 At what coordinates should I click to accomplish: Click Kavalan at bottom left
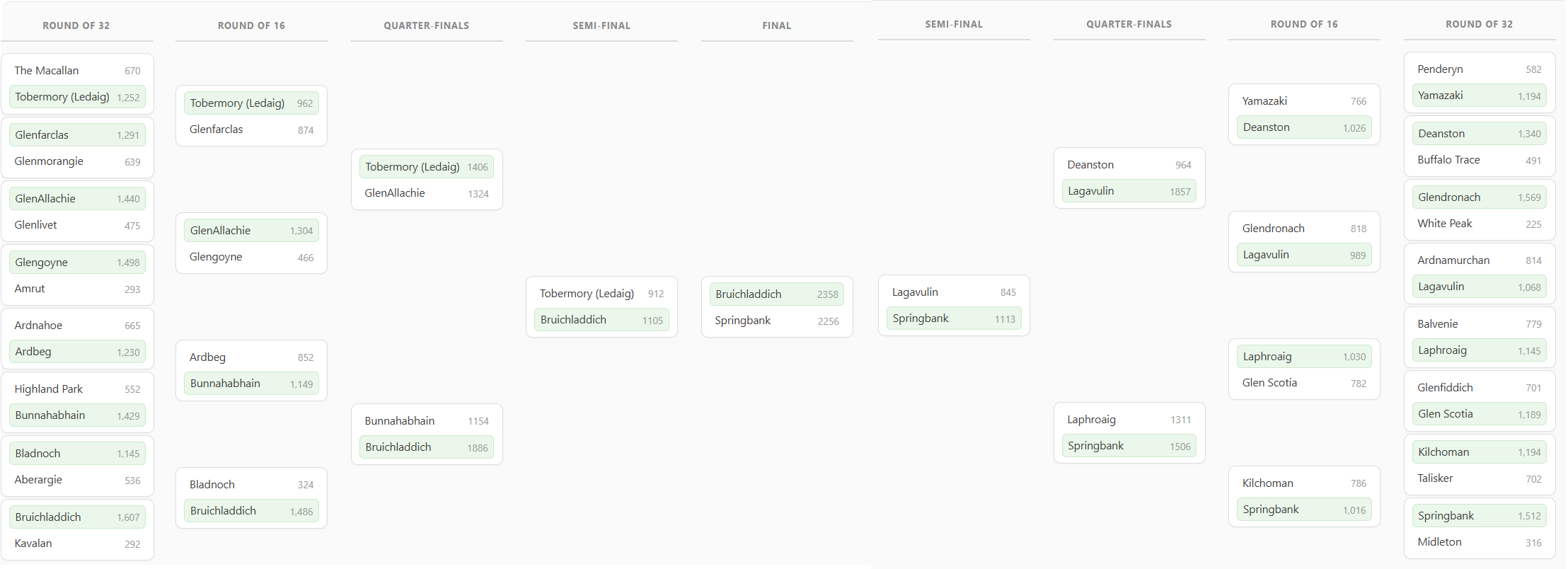(x=77, y=544)
